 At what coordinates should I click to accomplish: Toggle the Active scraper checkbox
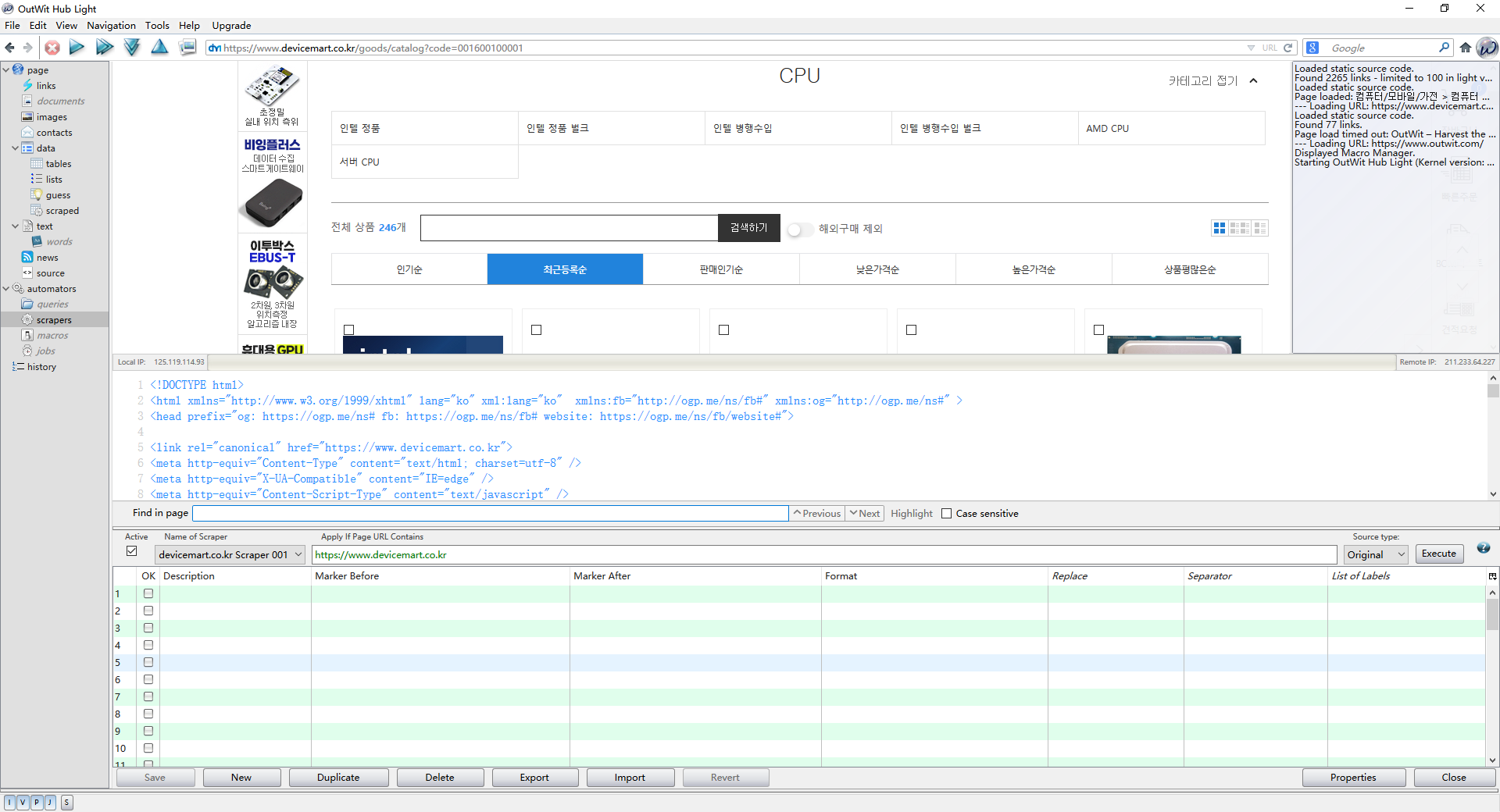132,551
